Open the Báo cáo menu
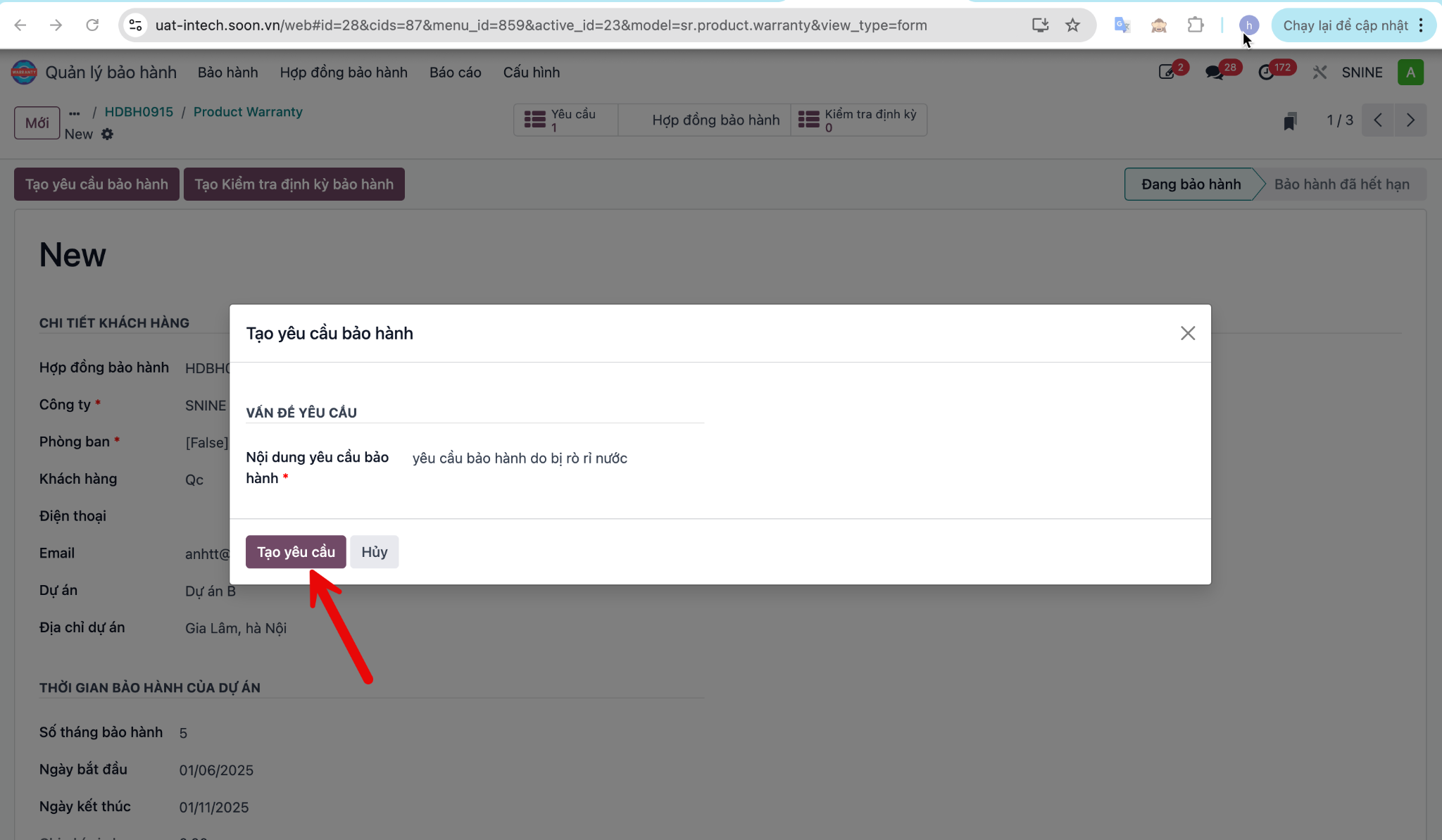 tap(456, 73)
